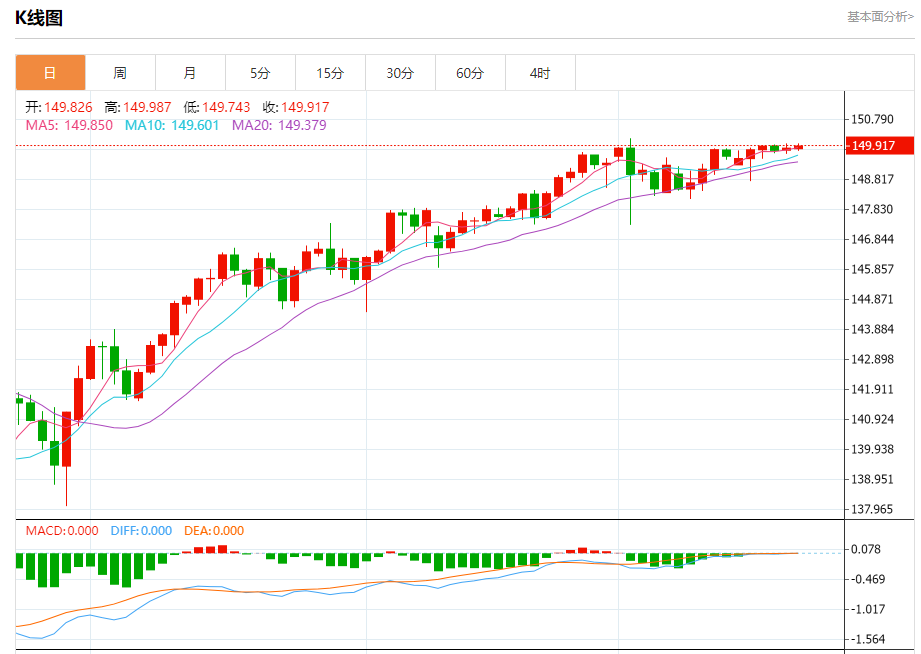Screen dimensions: 921x654
Task: Open the 5分 interval tab
Action: click(260, 73)
